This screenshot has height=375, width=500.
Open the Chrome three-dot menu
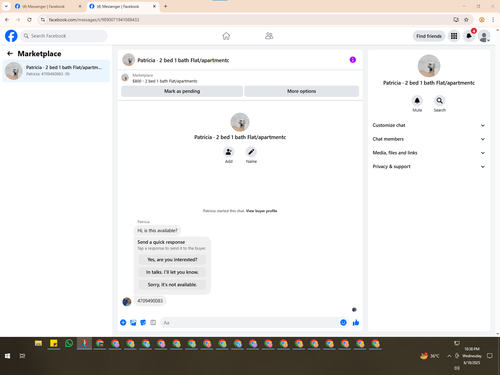point(493,20)
